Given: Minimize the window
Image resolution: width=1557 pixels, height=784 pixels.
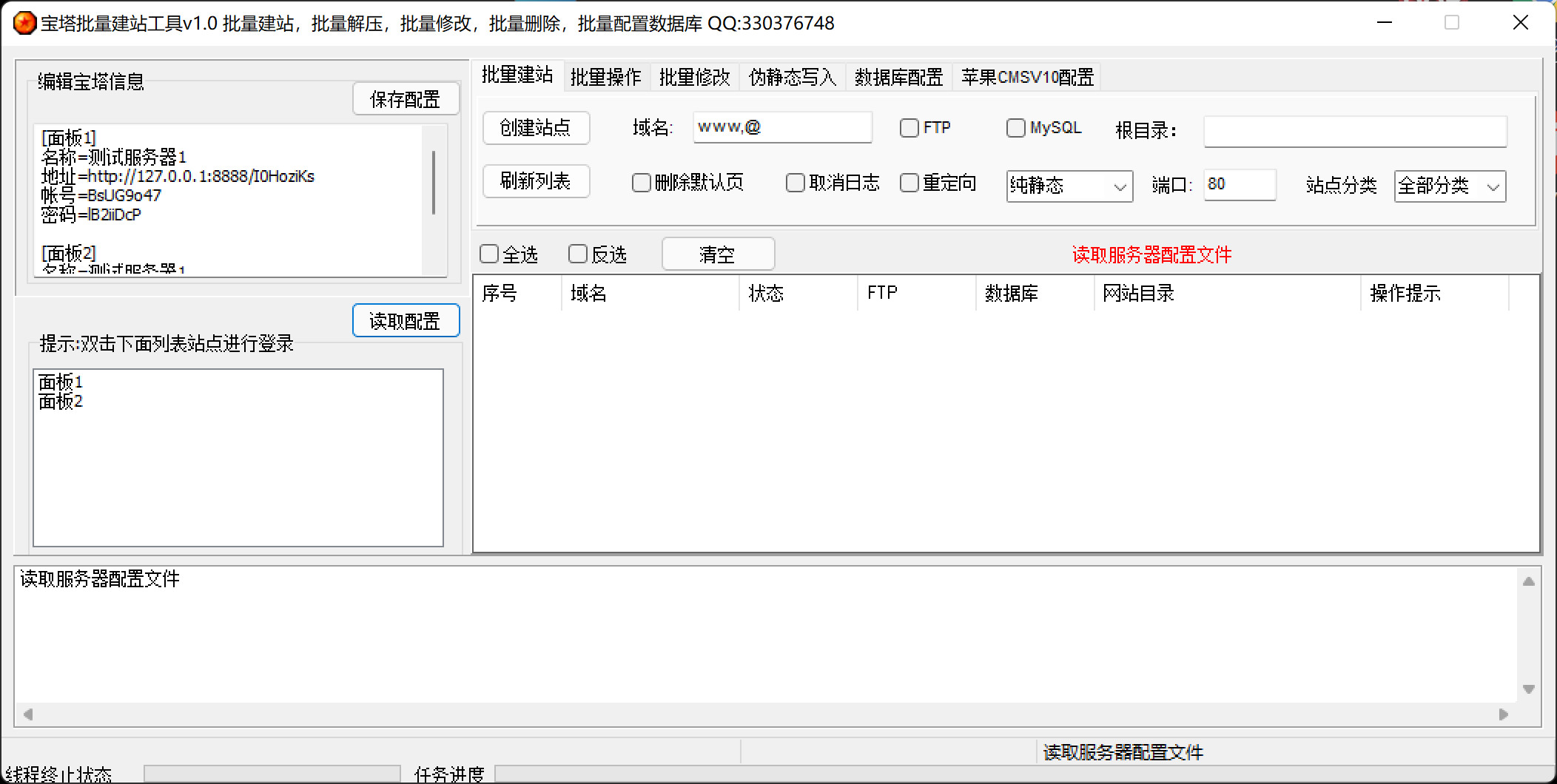Looking at the screenshot, I should coord(1385,23).
